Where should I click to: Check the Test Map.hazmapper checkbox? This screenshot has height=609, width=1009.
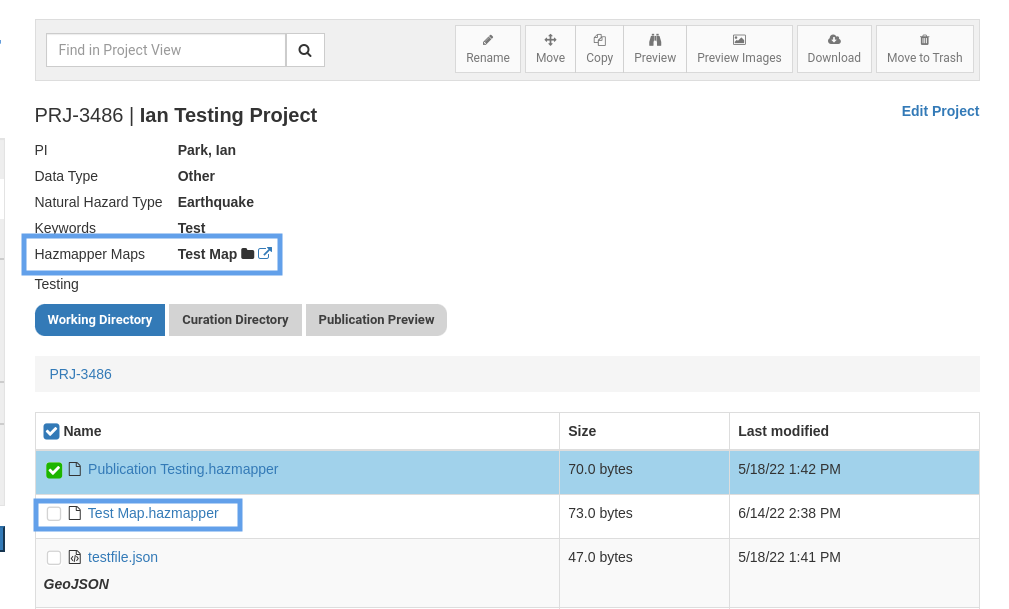coord(54,514)
